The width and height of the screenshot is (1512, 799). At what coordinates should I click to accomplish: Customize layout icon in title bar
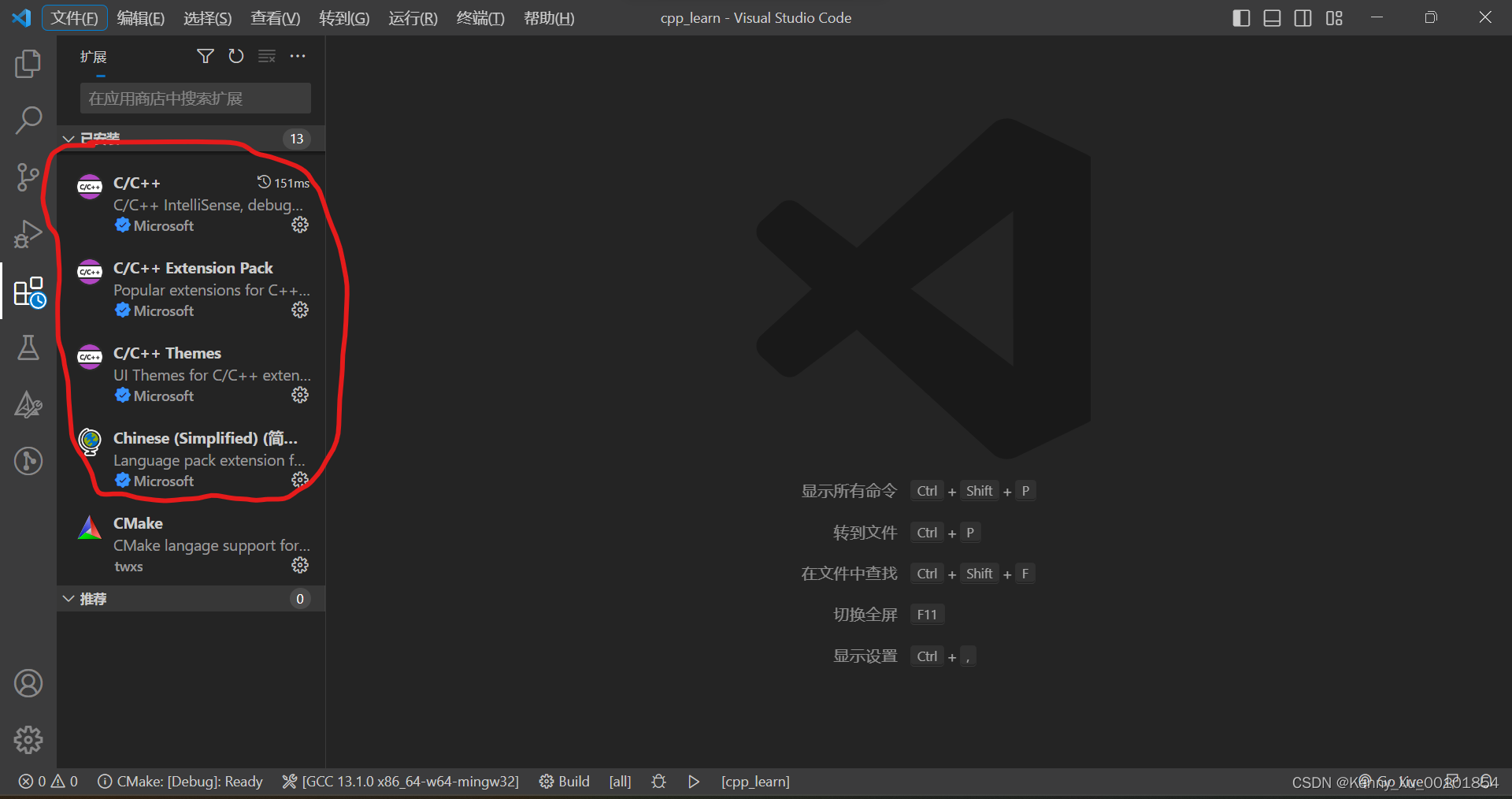click(1334, 17)
